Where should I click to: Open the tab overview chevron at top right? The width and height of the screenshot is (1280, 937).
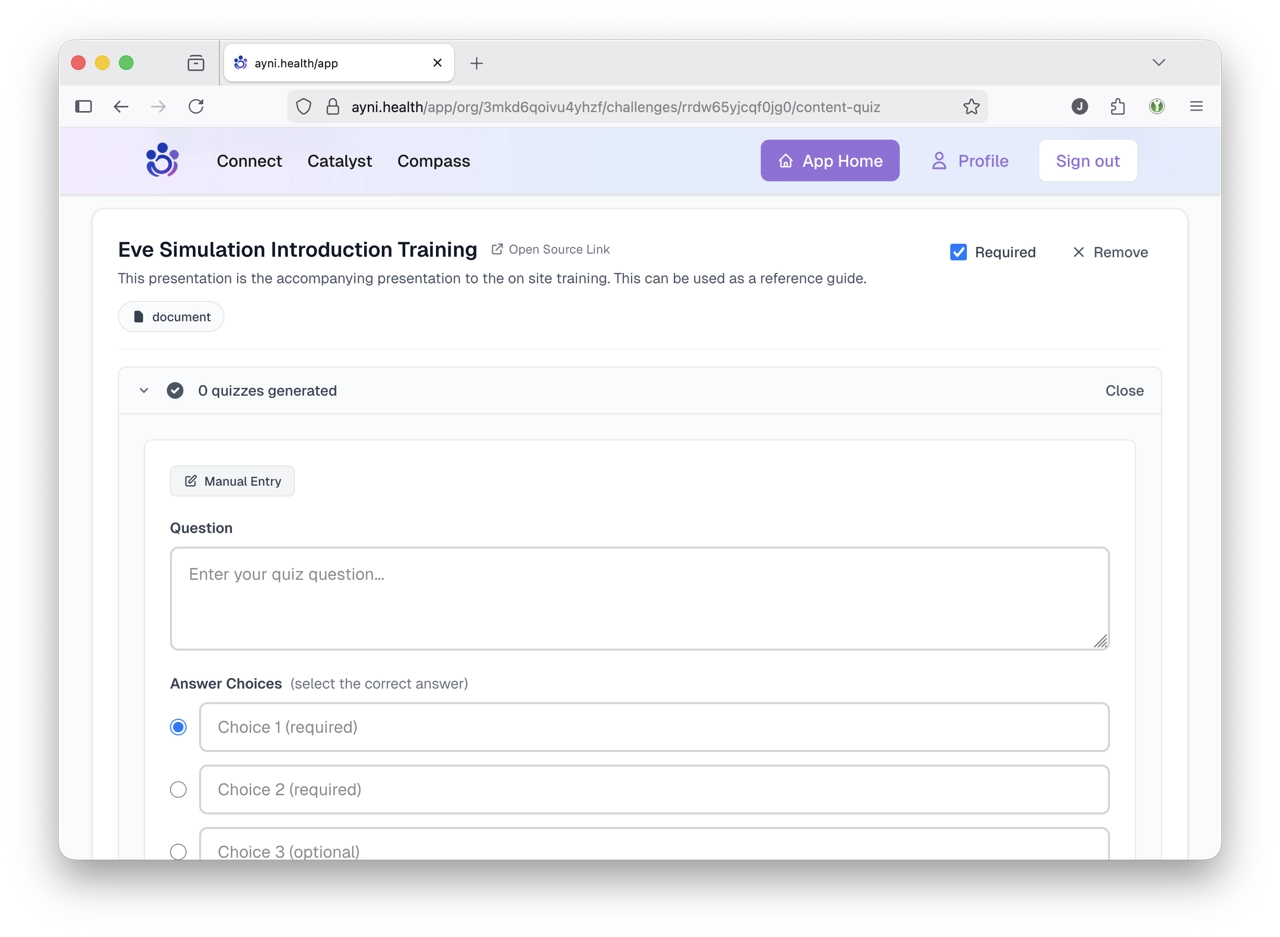[x=1158, y=62]
